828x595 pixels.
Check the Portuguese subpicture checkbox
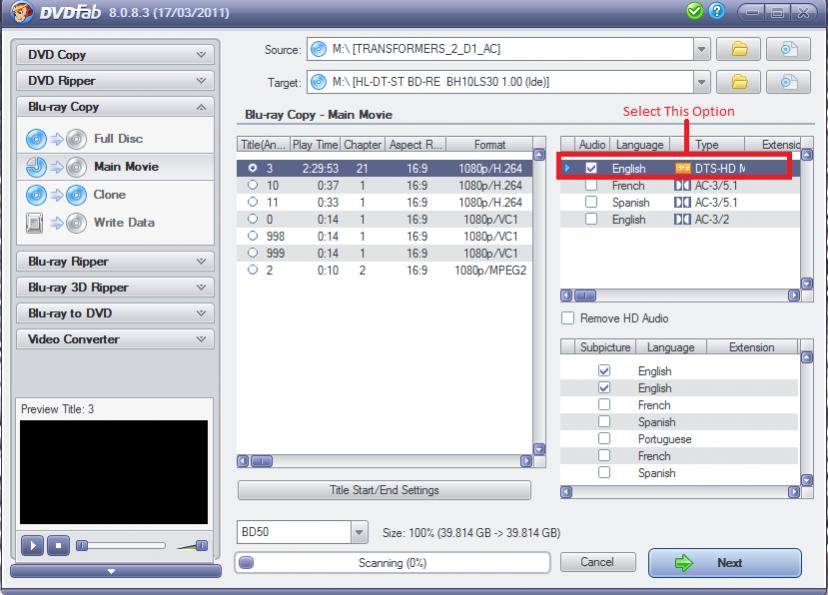tap(604, 438)
